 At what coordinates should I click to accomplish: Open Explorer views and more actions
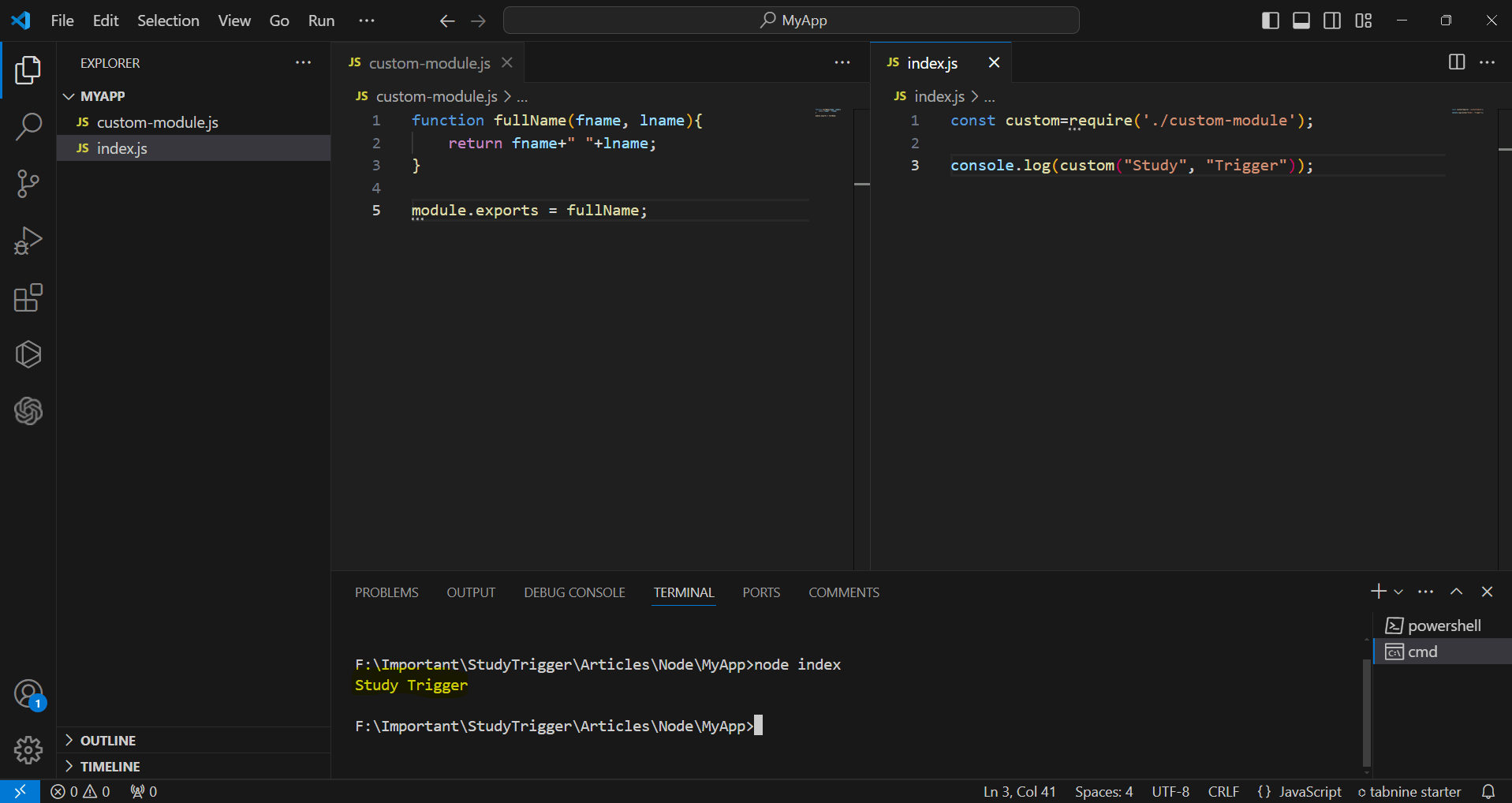303,62
